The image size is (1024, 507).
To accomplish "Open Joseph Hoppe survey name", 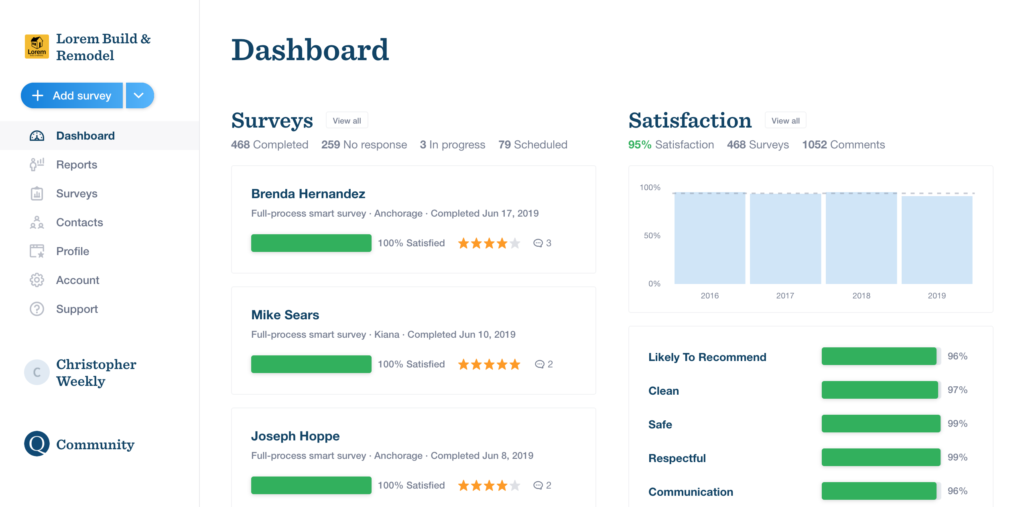I will (295, 436).
